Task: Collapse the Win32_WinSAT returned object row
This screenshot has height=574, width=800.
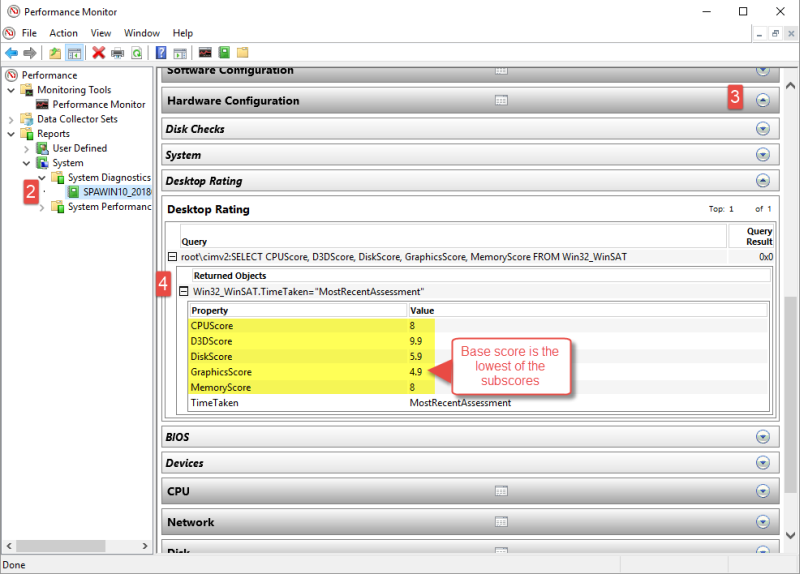Action: [184, 291]
